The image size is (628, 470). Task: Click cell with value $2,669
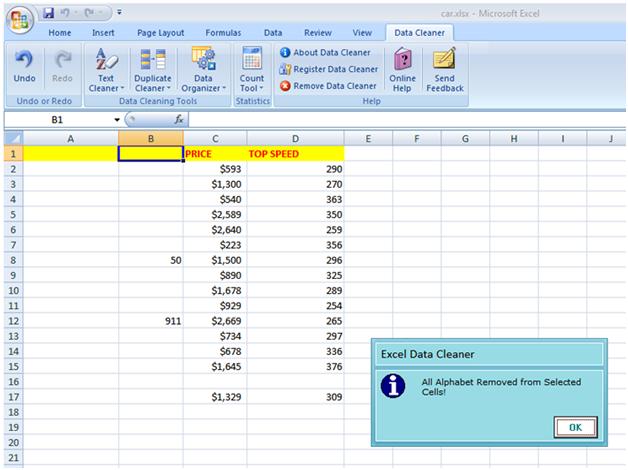[x=215, y=321]
